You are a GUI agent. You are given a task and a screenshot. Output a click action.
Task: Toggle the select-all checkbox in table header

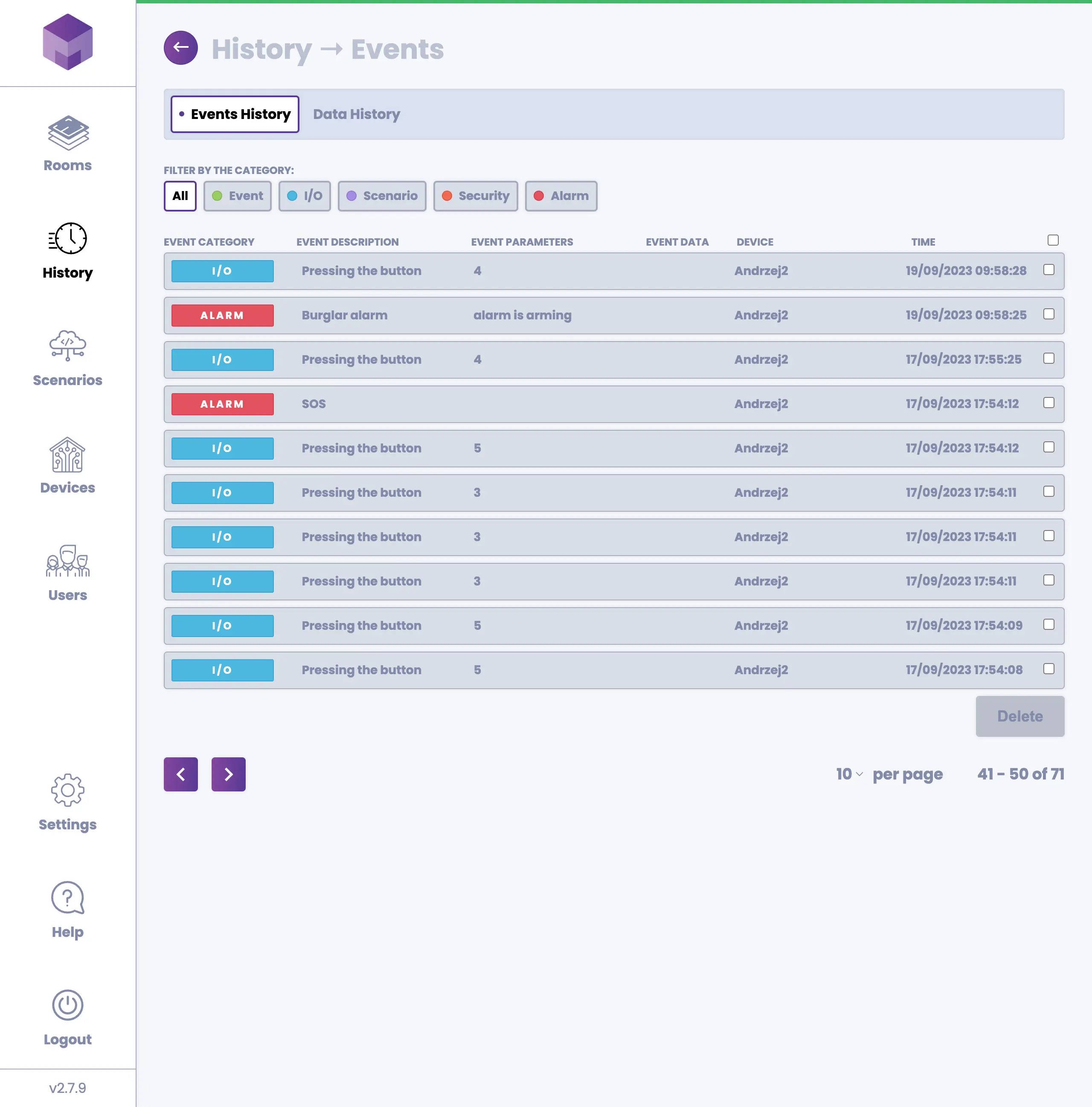tap(1052, 240)
